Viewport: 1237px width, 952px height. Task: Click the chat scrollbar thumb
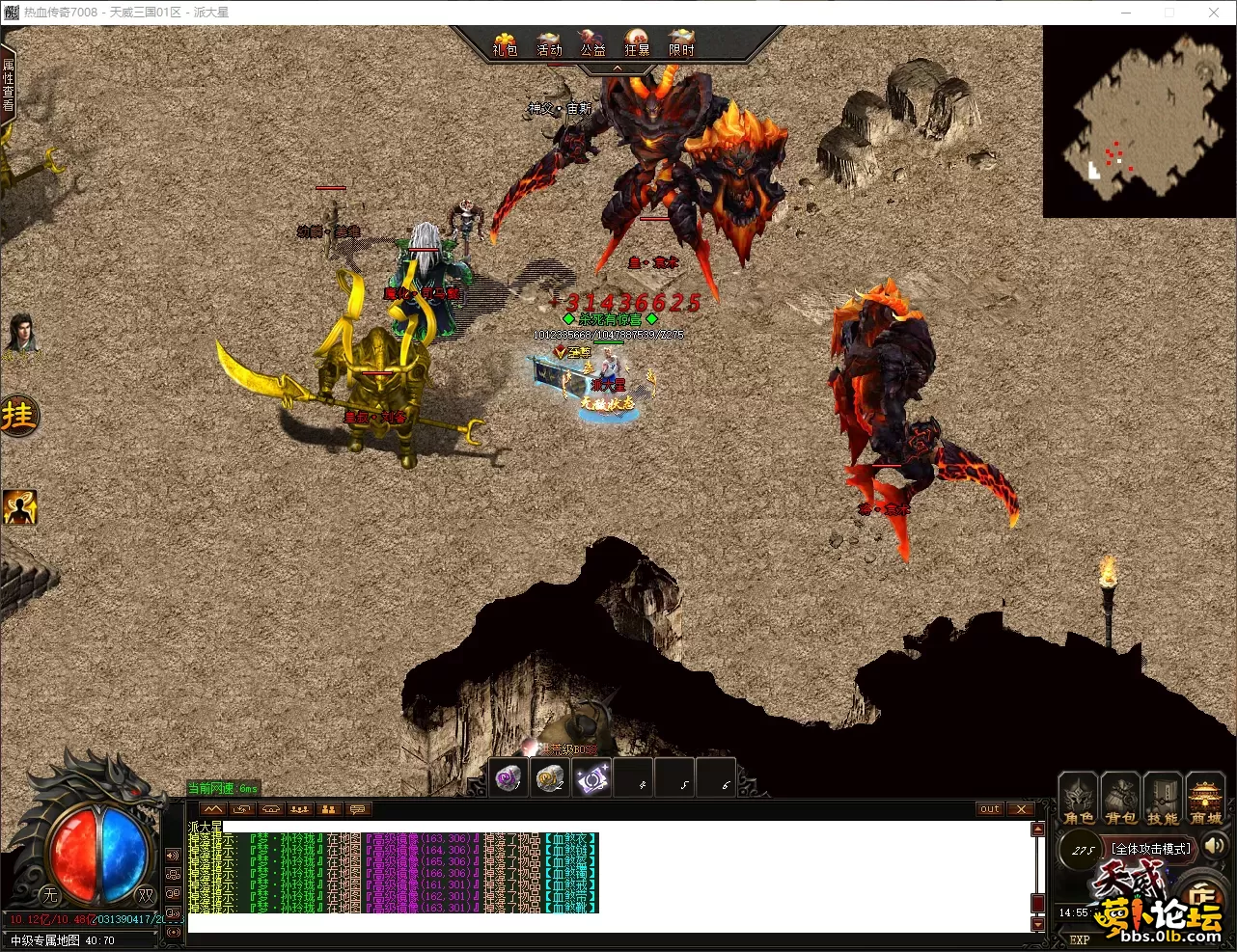(1038, 904)
